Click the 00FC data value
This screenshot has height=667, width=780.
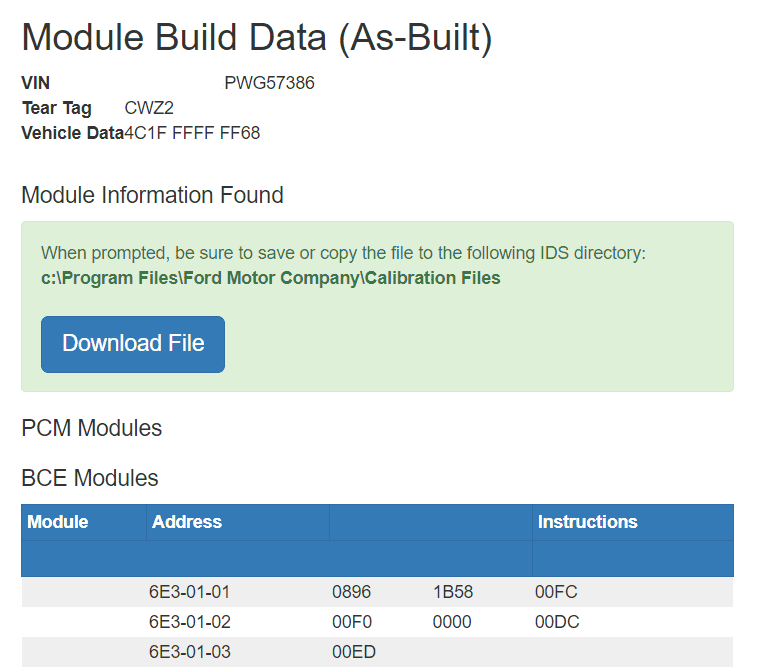[x=556, y=592]
